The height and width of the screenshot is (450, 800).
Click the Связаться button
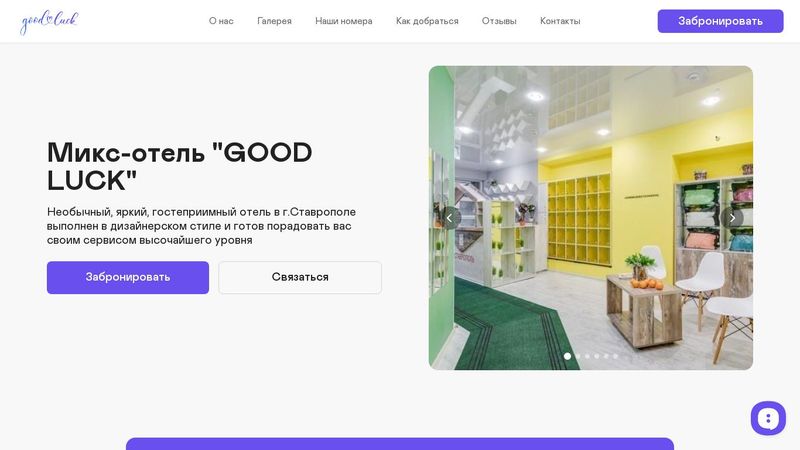[300, 278]
